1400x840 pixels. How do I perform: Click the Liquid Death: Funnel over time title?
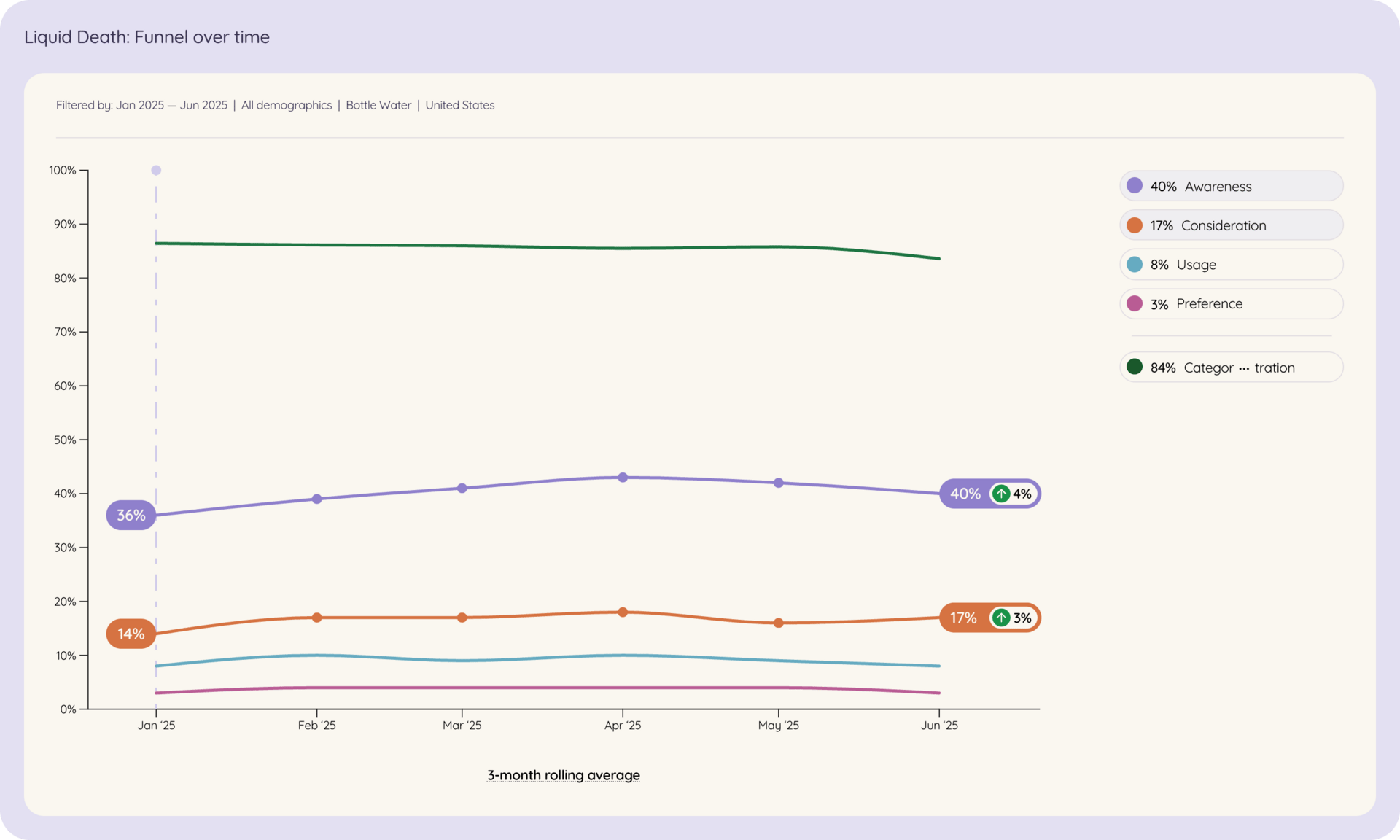(147, 37)
